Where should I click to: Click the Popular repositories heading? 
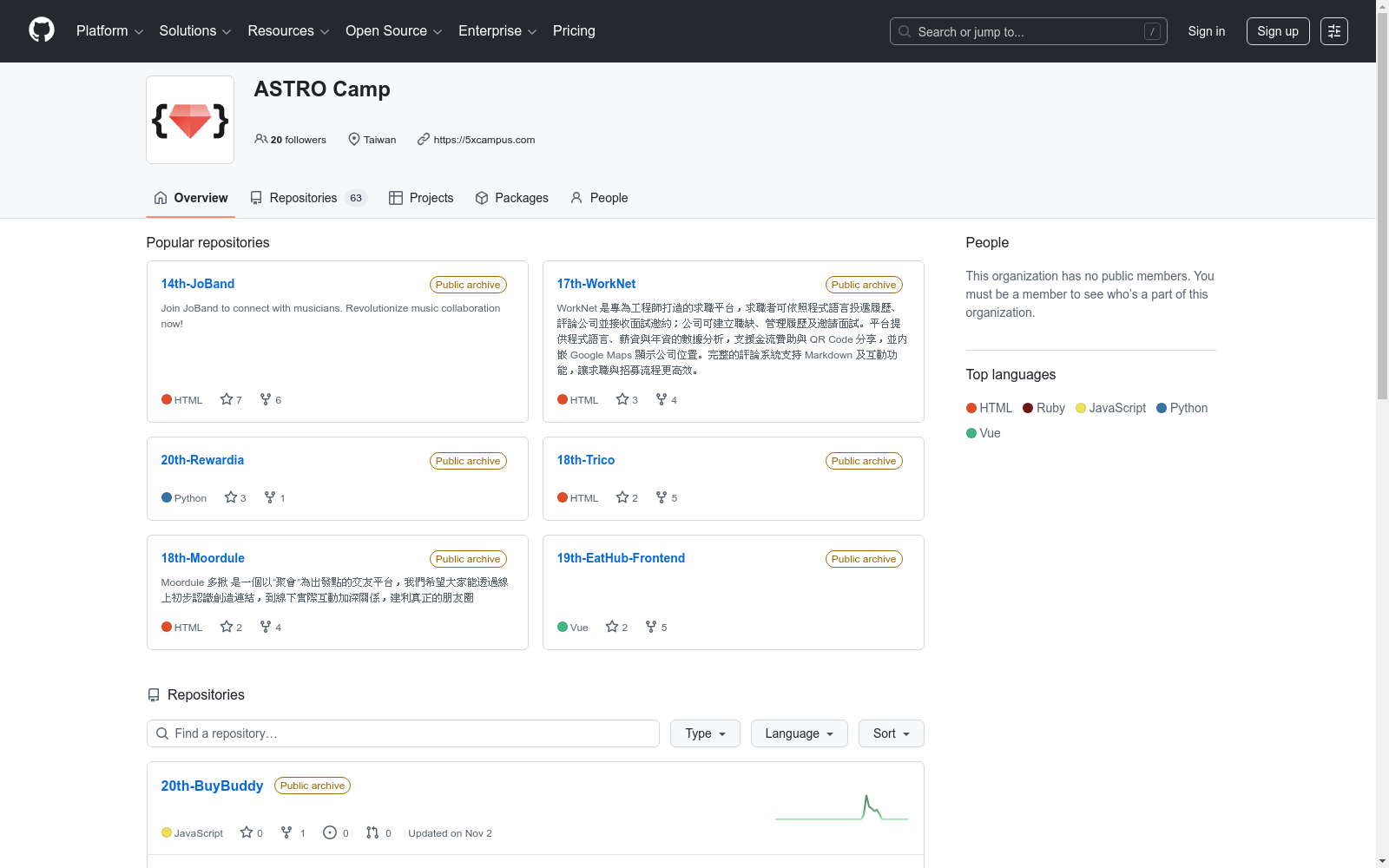pyautogui.click(x=207, y=242)
